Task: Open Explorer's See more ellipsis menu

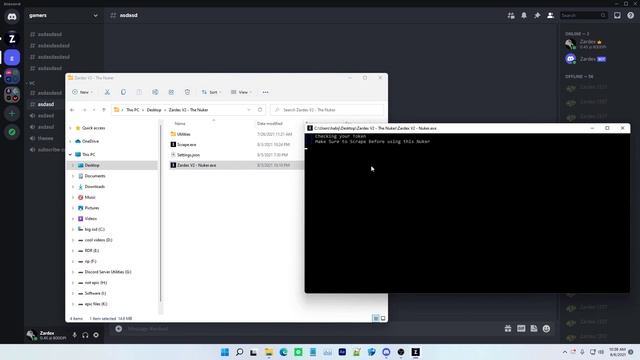Action: point(265,92)
